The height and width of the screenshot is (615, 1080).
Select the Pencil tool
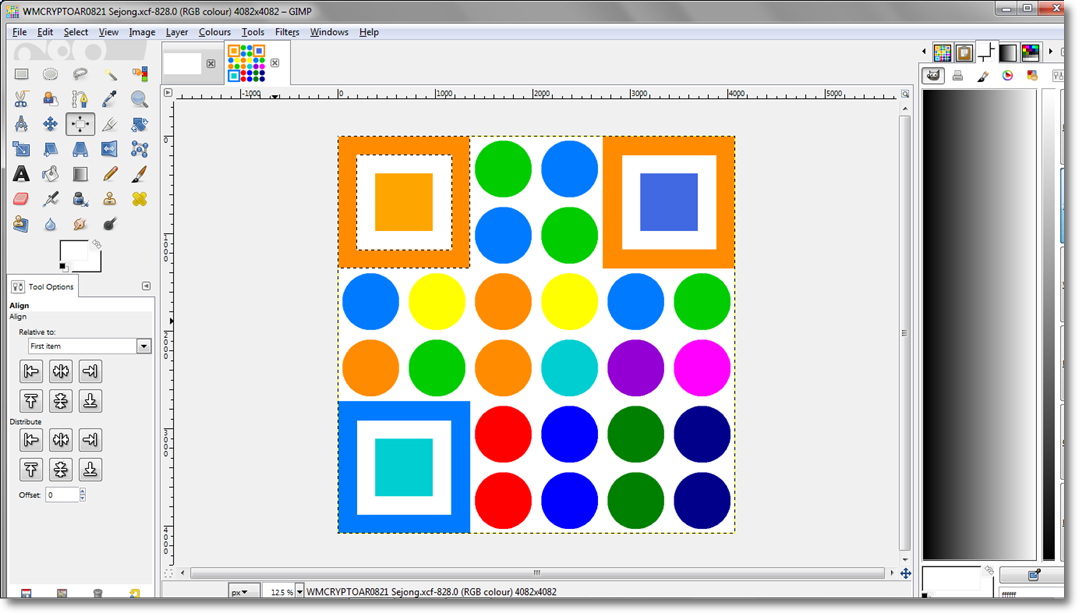(x=110, y=174)
